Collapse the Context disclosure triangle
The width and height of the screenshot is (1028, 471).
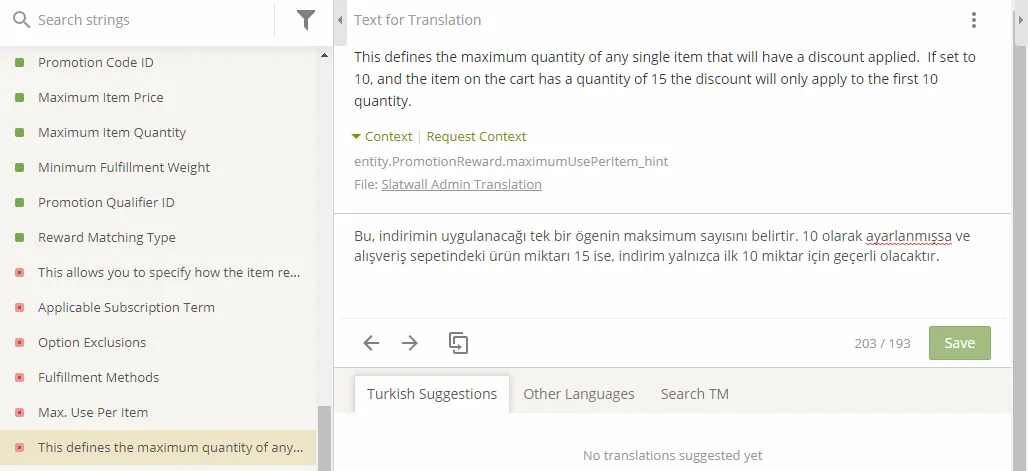[x=356, y=136]
